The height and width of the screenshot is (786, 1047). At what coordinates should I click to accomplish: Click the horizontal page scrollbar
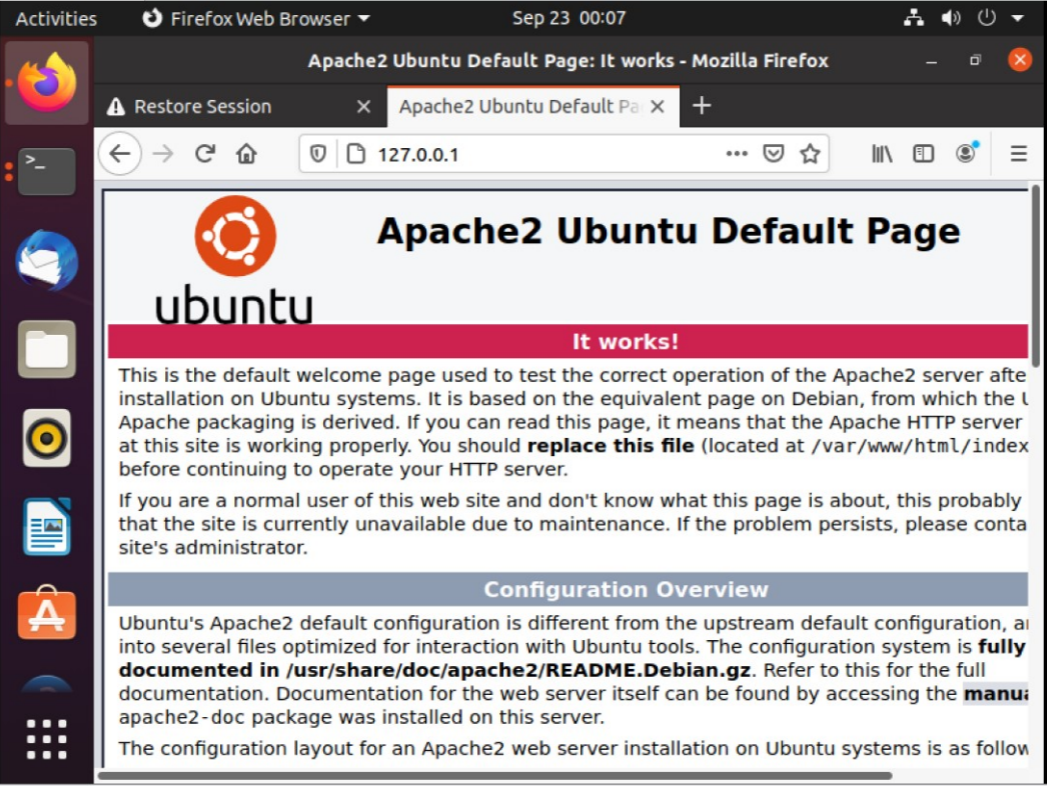tap(495, 775)
